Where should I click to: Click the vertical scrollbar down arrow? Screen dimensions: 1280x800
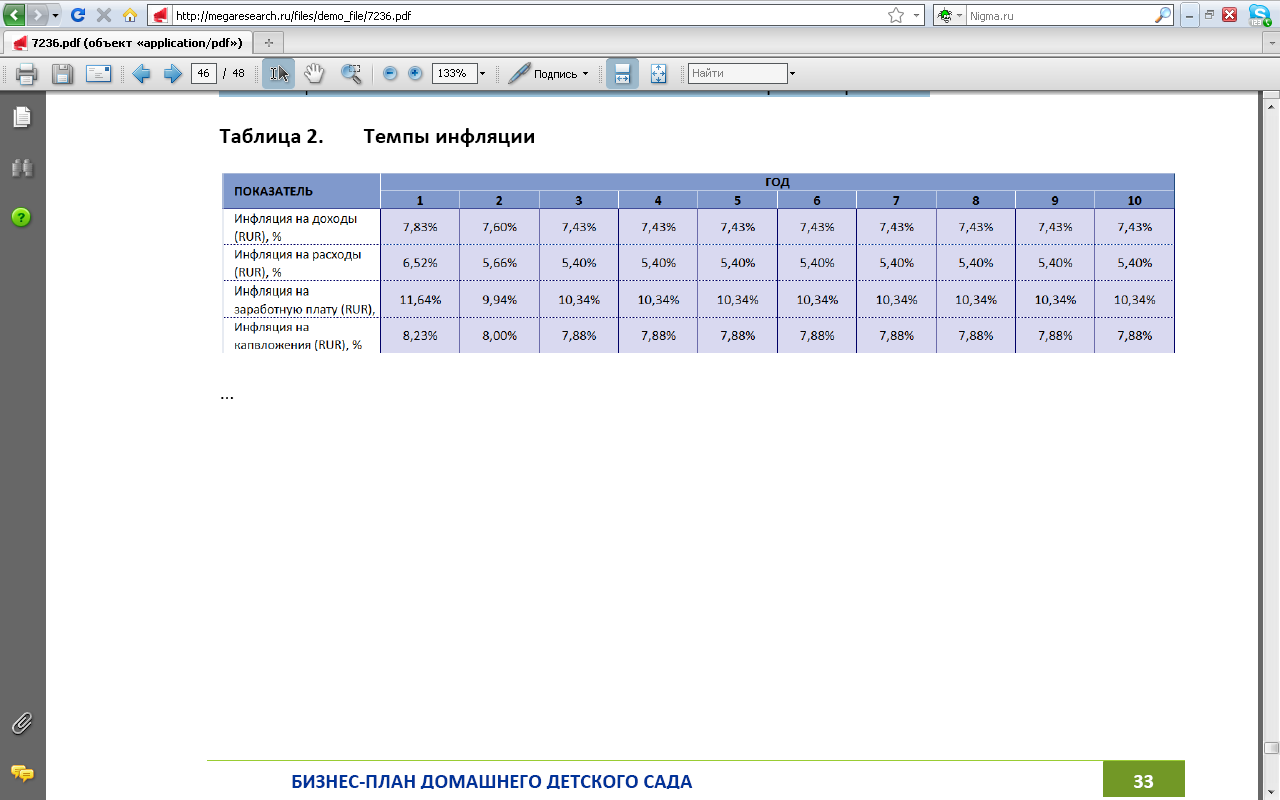(1271, 792)
